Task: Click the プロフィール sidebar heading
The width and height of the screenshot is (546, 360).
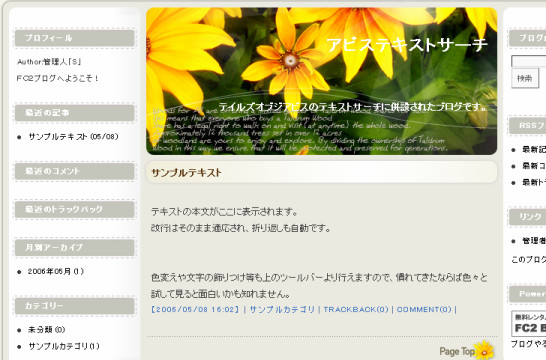Action: pos(75,38)
